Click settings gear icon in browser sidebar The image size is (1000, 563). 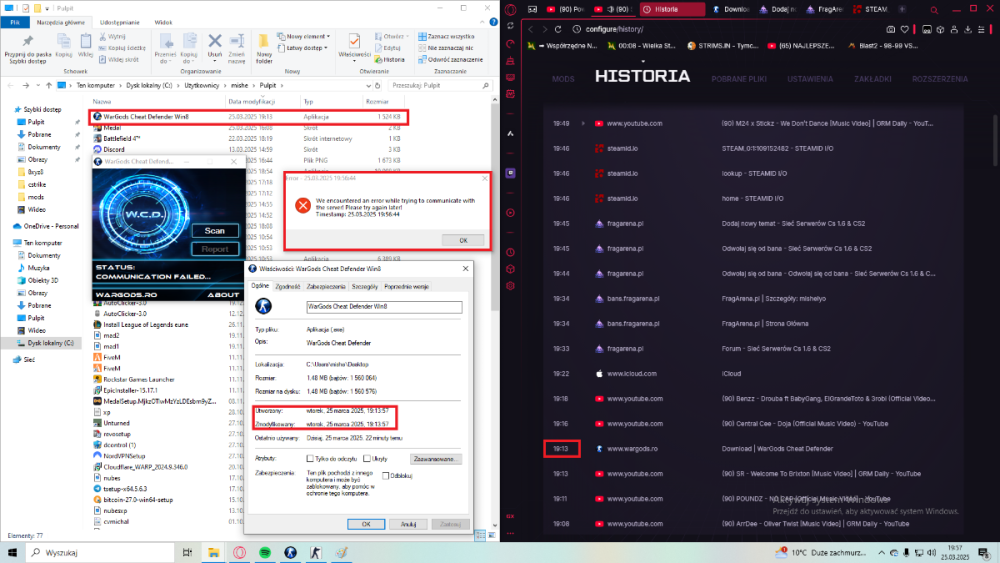510,286
